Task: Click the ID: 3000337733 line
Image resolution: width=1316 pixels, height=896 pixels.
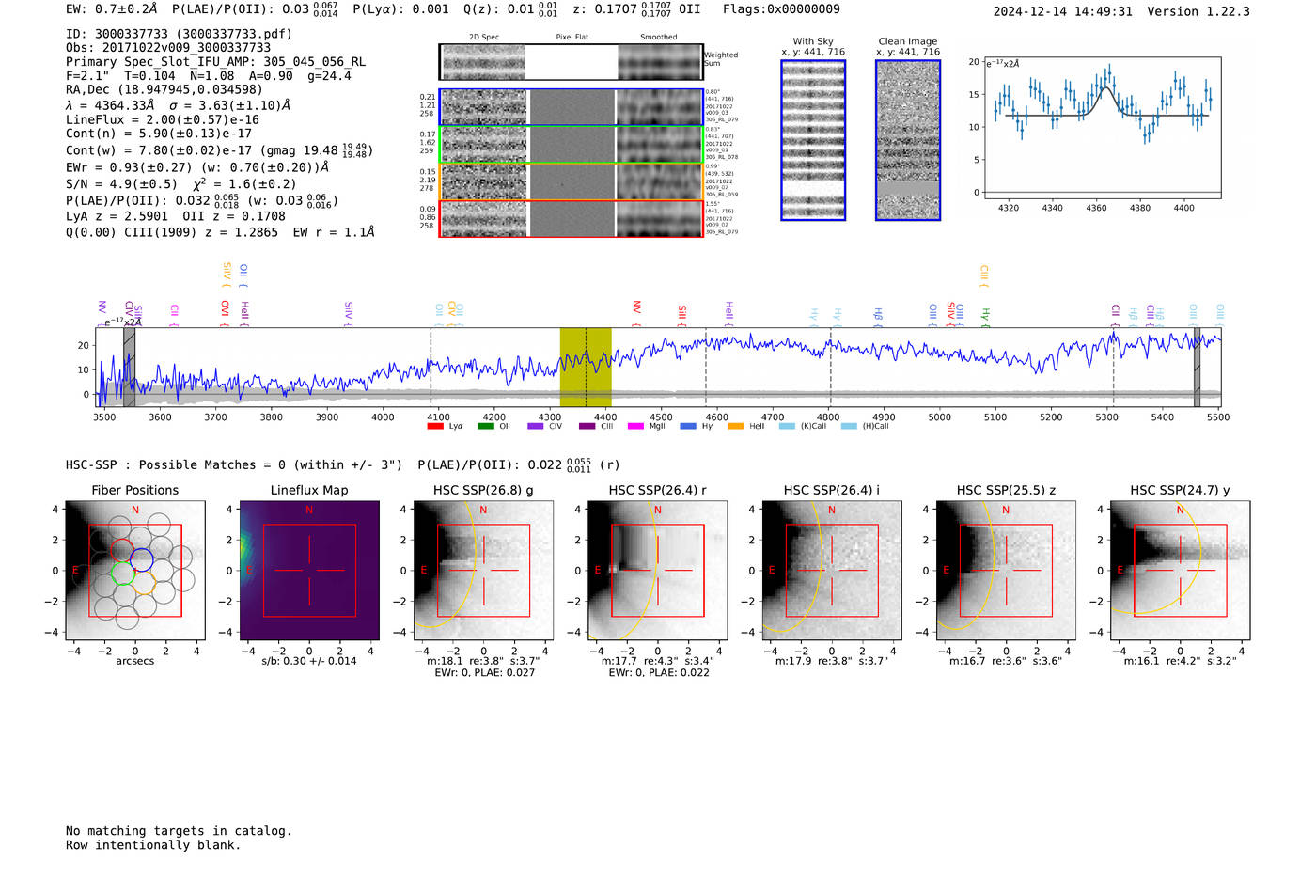Action: (x=179, y=34)
